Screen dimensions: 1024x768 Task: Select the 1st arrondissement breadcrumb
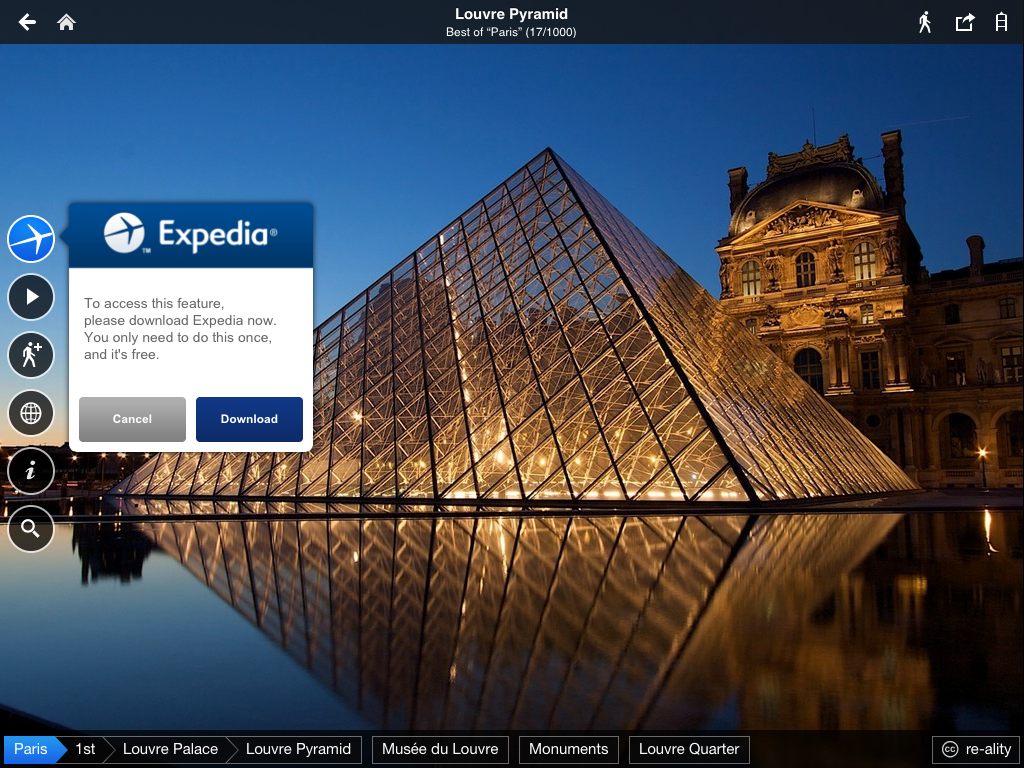pyautogui.click(x=86, y=749)
